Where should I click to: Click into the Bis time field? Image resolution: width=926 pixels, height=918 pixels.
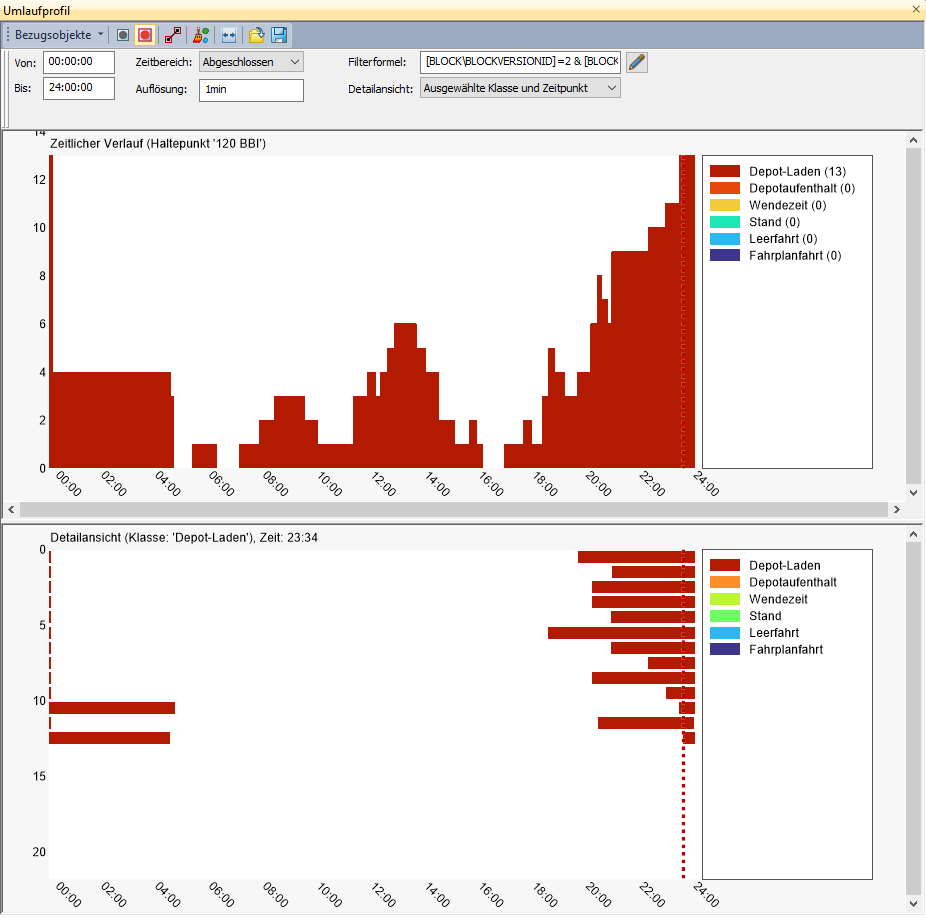pos(80,88)
